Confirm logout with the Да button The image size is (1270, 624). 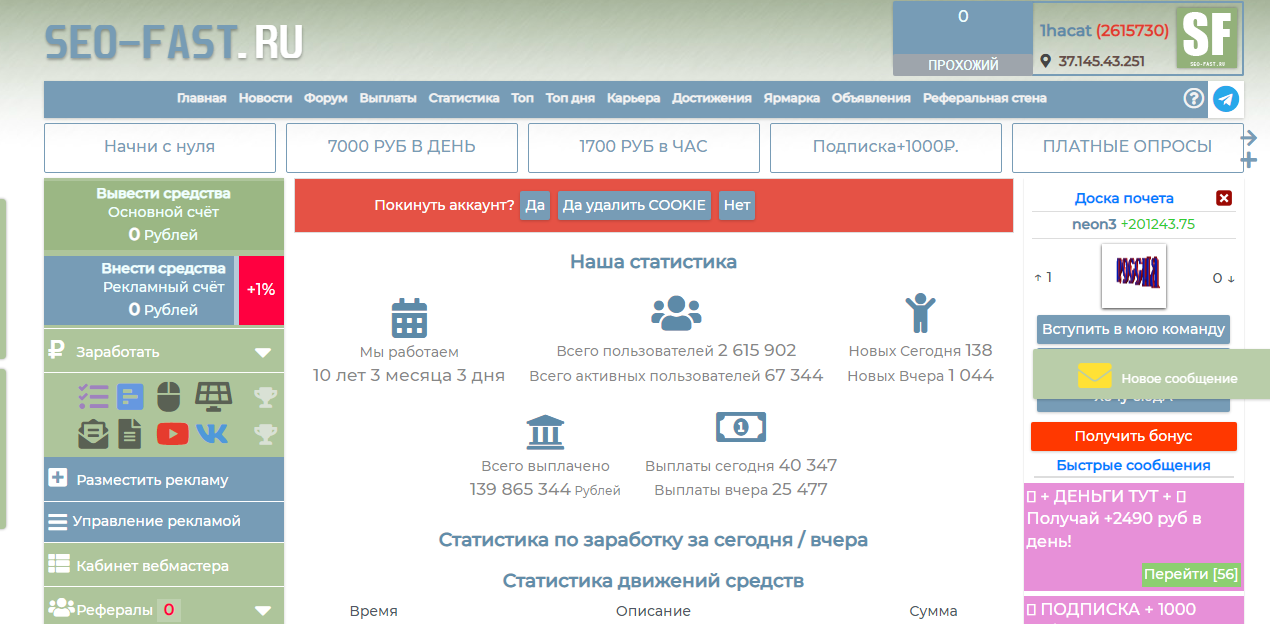535,205
